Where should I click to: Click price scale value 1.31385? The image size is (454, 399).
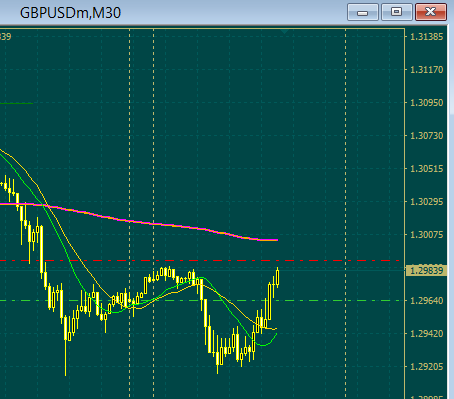[427, 37]
